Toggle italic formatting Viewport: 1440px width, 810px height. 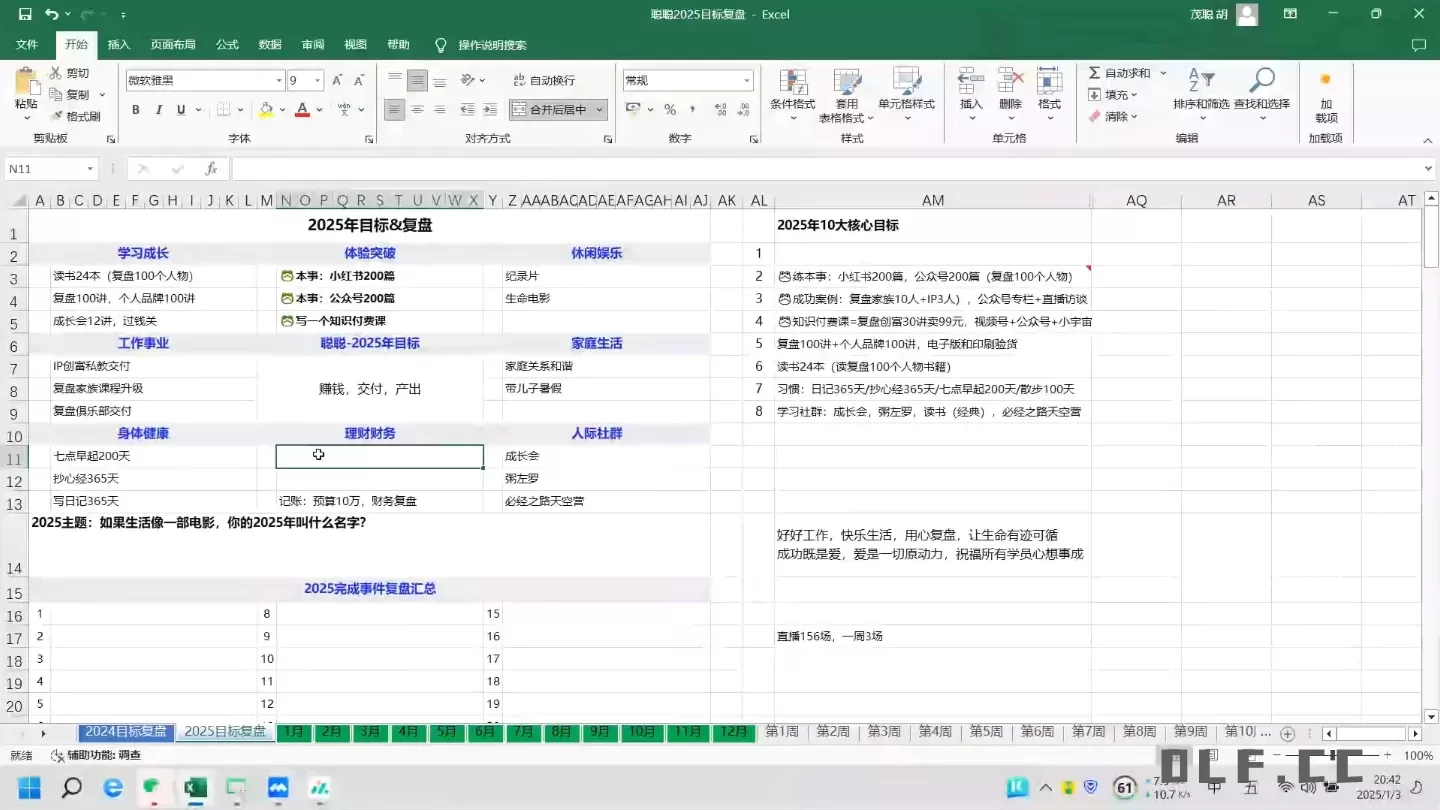pyautogui.click(x=158, y=110)
